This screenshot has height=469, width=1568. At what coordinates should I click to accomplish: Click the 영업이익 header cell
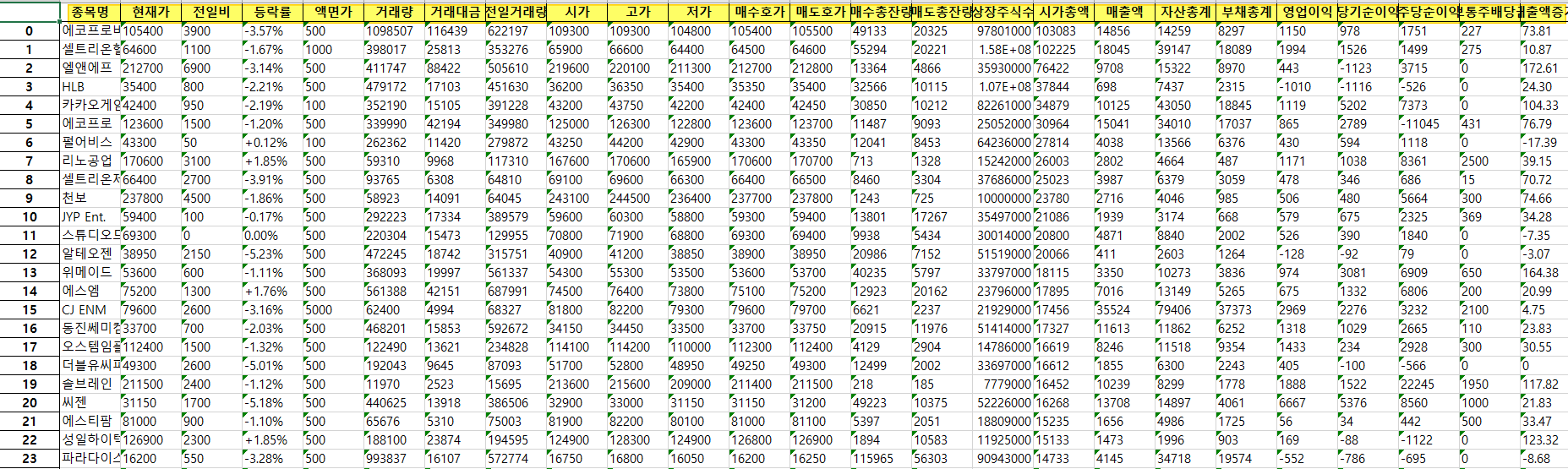(x=1308, y=12)
